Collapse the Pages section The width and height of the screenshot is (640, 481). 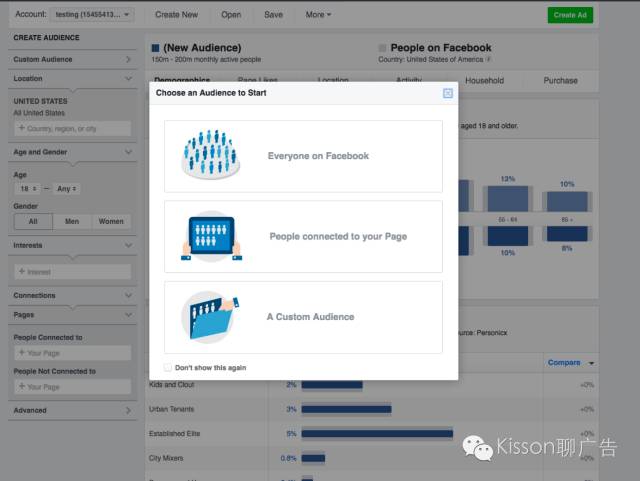(x=72, y=315)
